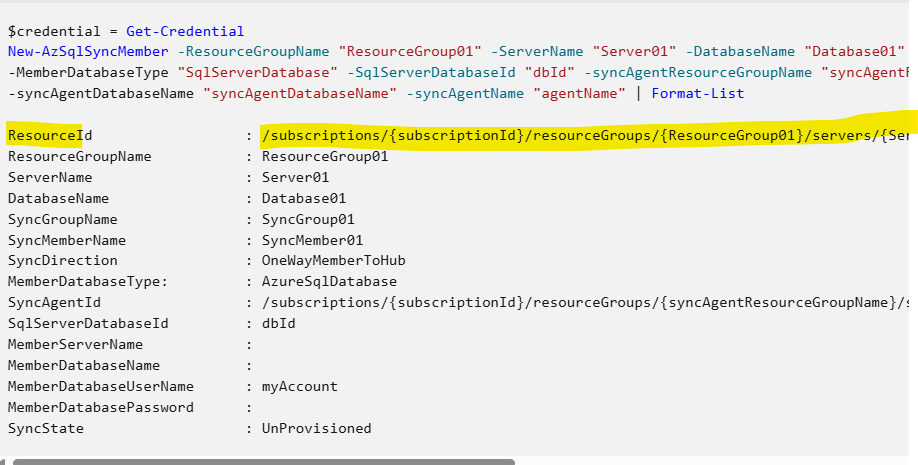Click the "SyncState" label
Screen dimensions: 918x465
(x=46, y=429)
